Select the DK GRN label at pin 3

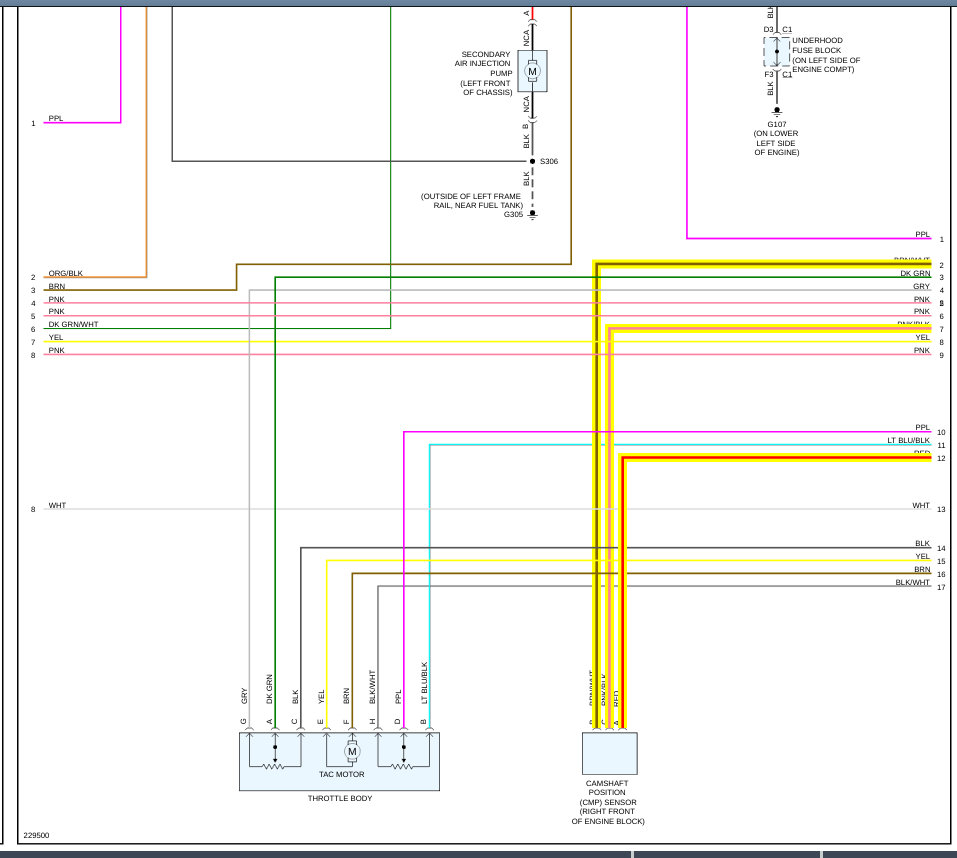pos(915,273)
